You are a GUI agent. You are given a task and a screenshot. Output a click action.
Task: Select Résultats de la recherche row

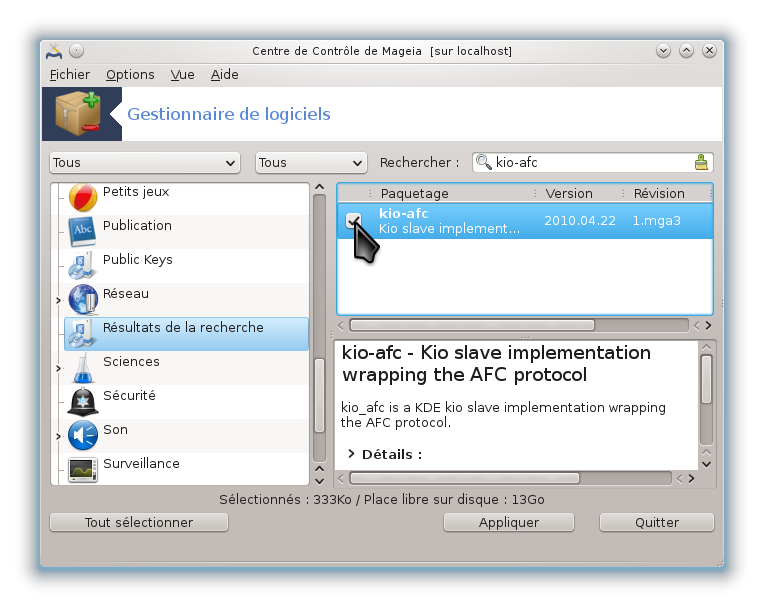(186, 334)
